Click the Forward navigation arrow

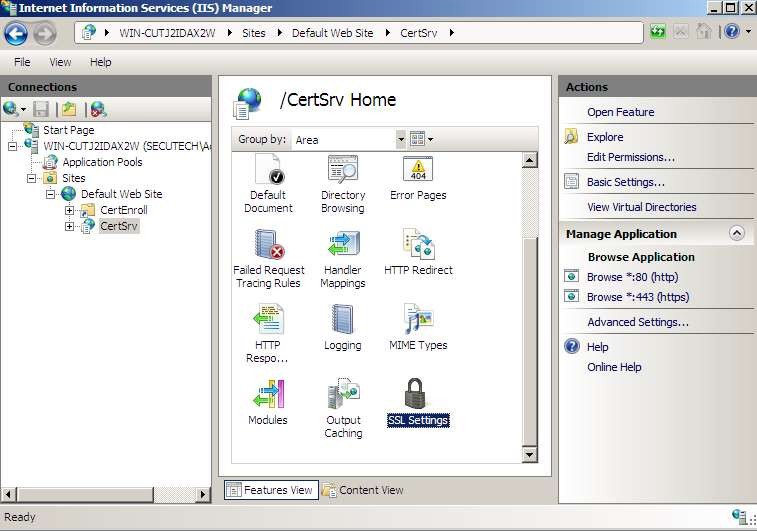coord(44,33)
